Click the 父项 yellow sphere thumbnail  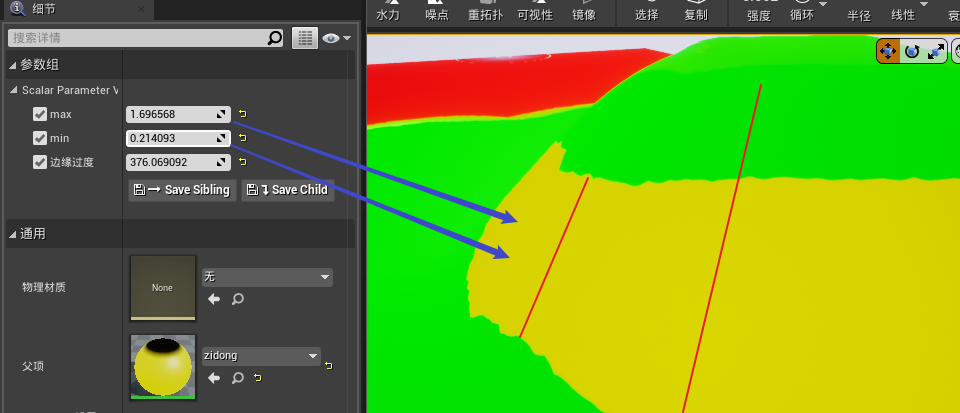[162, 366]
